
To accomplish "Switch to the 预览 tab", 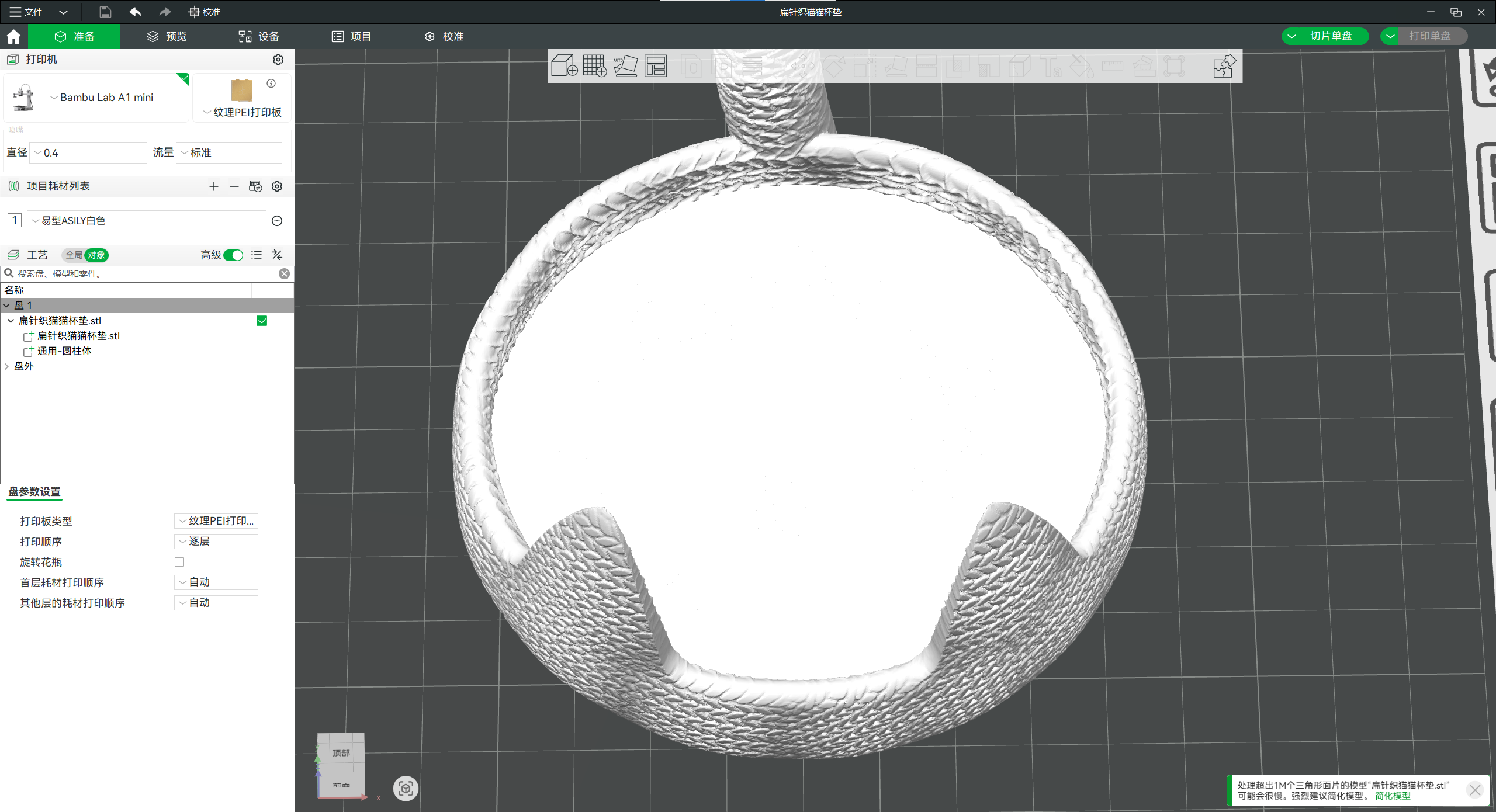I will [167, 36].
